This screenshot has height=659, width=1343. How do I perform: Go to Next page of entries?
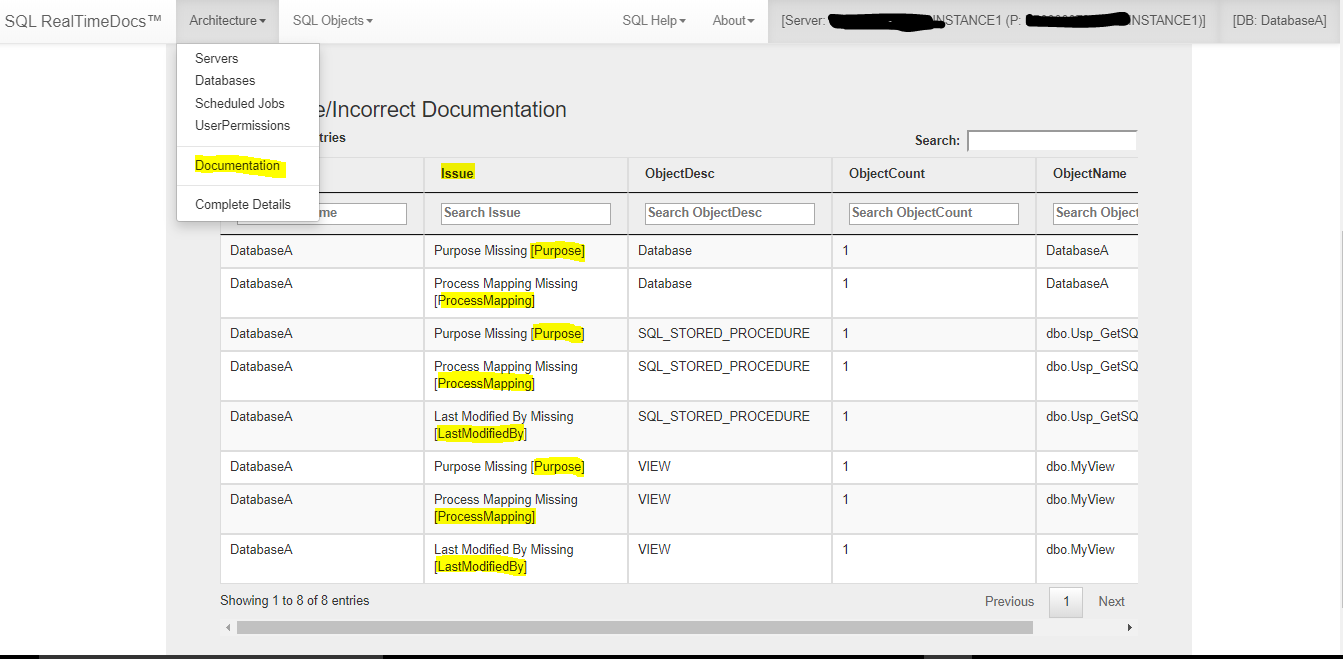coord(1111,601)
